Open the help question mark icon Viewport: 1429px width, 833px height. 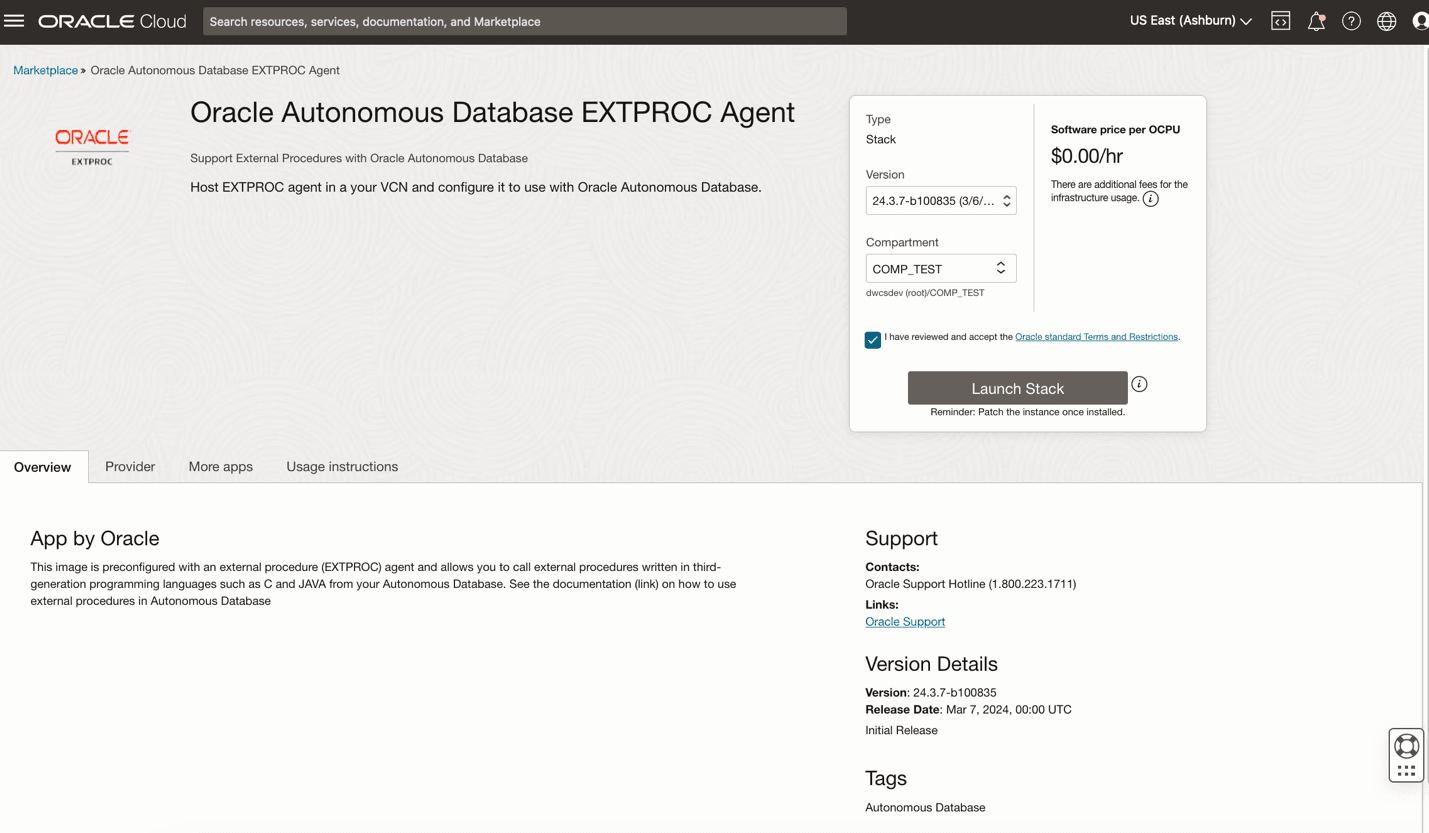coord(1351,20)
